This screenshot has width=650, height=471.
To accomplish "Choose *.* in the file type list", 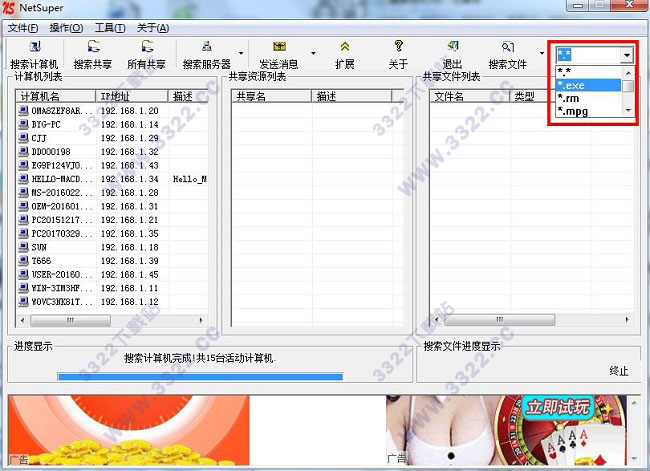I will tap(588, 73).
